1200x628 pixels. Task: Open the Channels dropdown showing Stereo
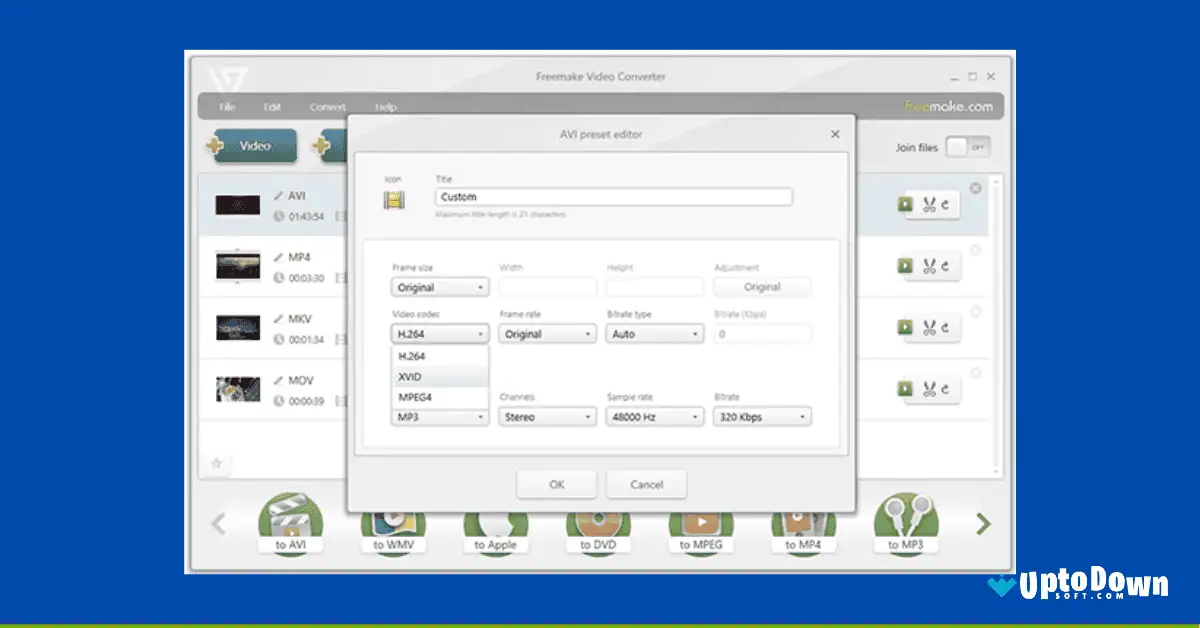point(547,417)
